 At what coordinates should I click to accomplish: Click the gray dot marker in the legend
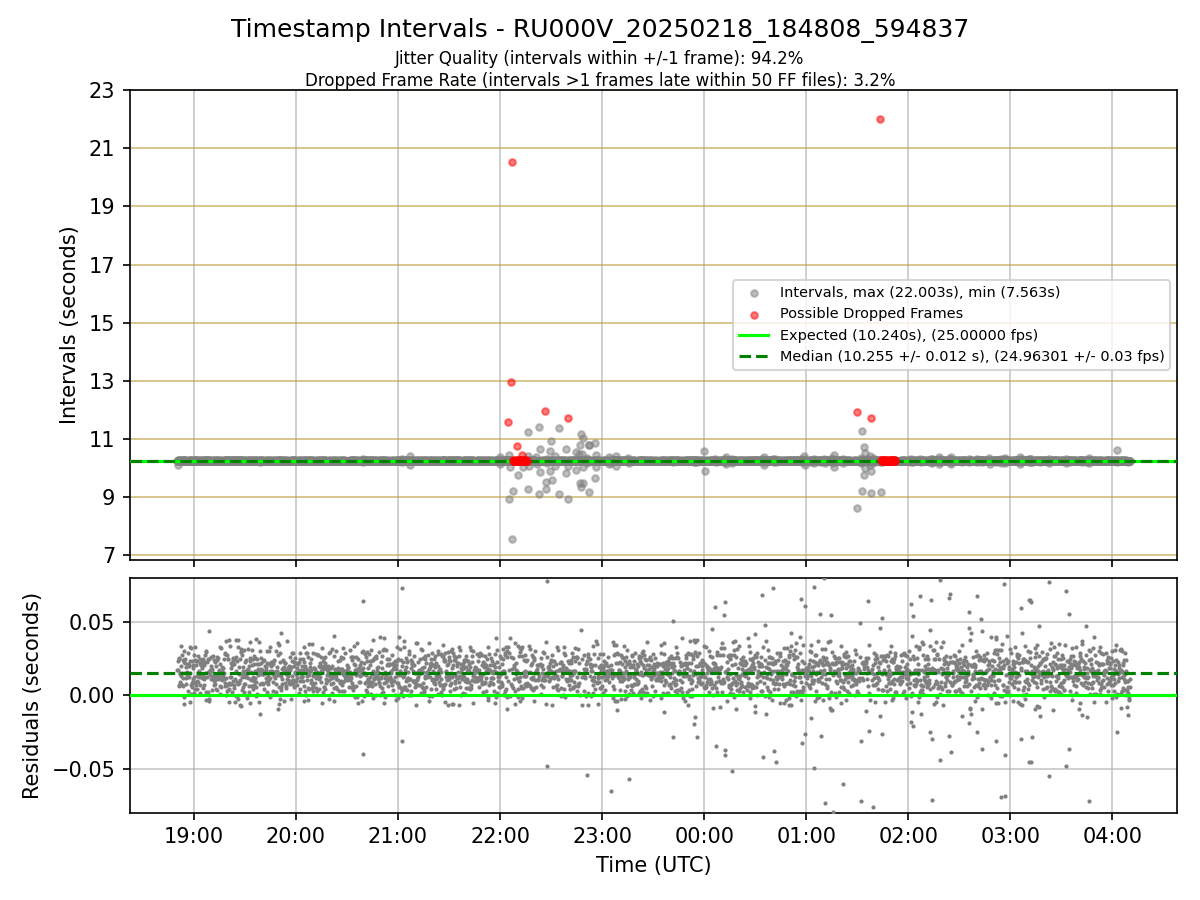[755, 293]
